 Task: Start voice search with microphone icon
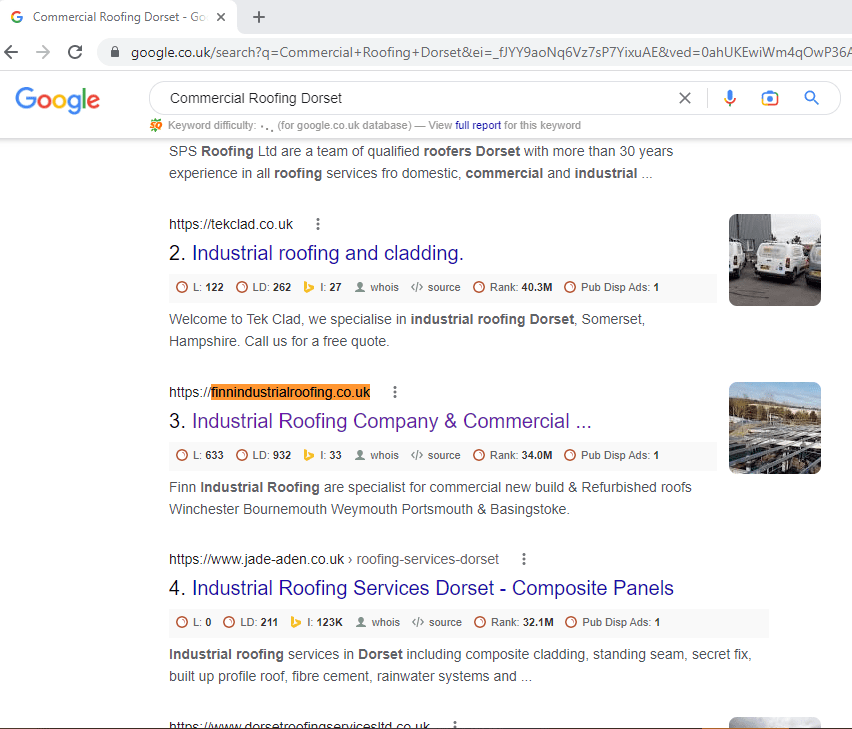point(730,98)
